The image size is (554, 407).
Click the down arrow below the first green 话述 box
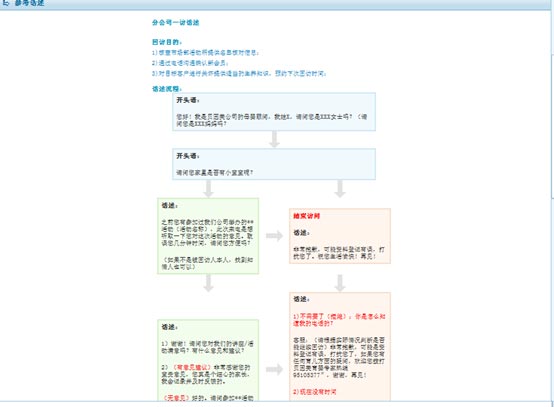tap(208, 283)
